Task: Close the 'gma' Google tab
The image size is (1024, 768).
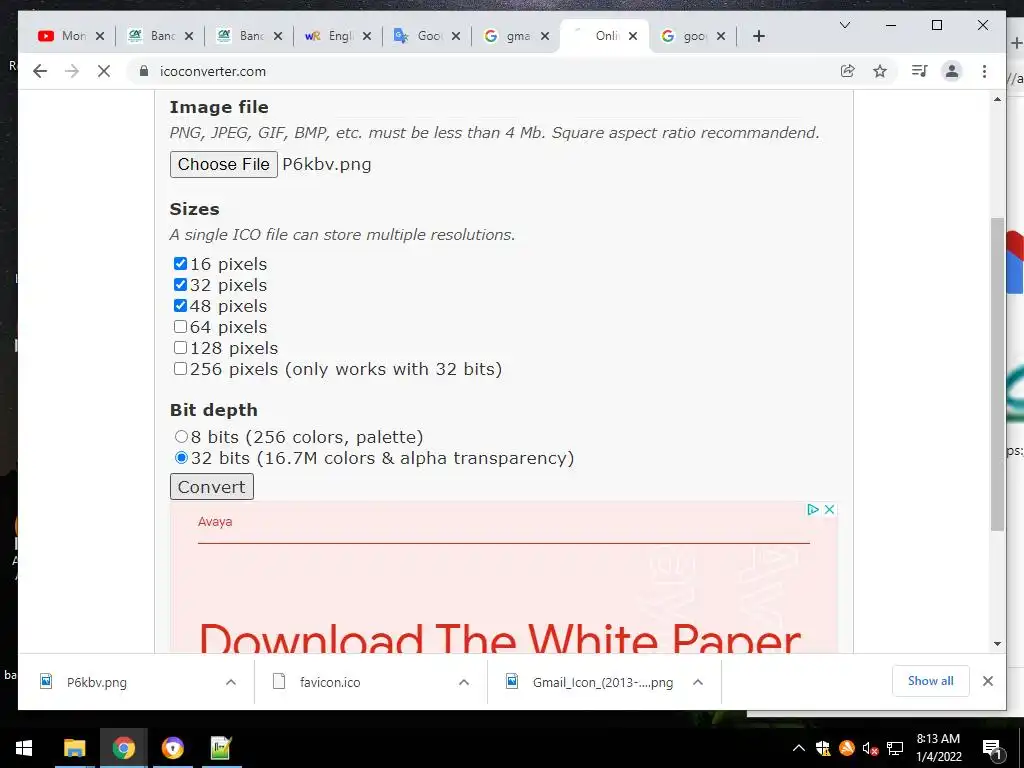Action: click(545, 36)
